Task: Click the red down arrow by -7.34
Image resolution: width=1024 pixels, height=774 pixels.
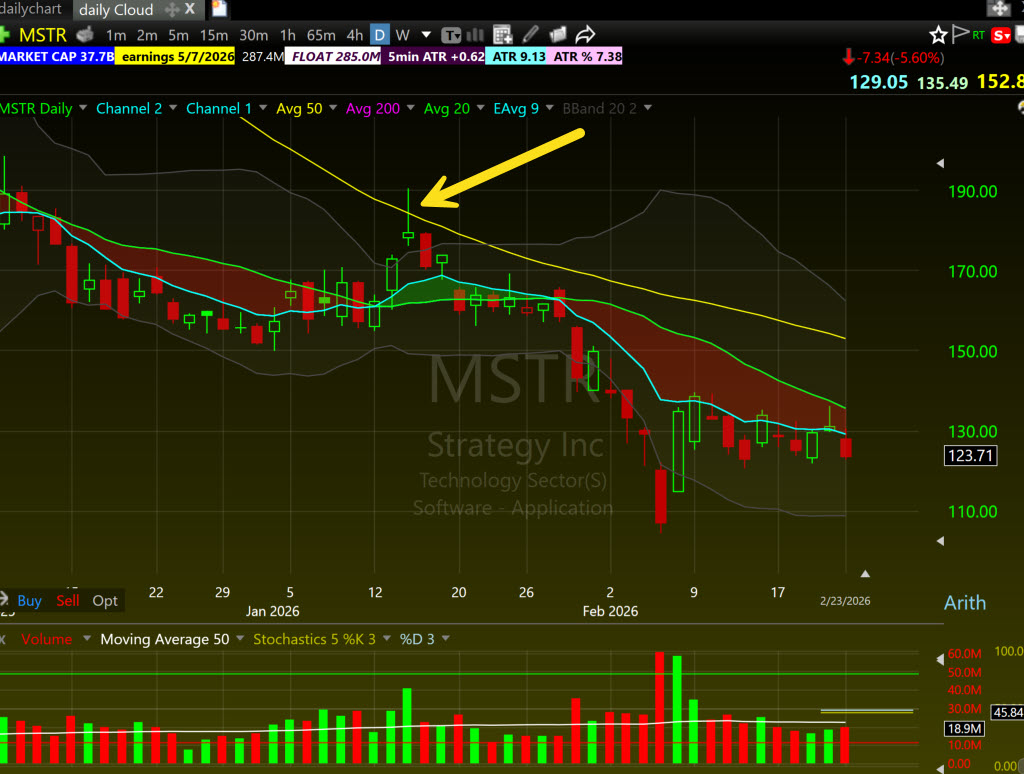Action: (x=848, y=57)
